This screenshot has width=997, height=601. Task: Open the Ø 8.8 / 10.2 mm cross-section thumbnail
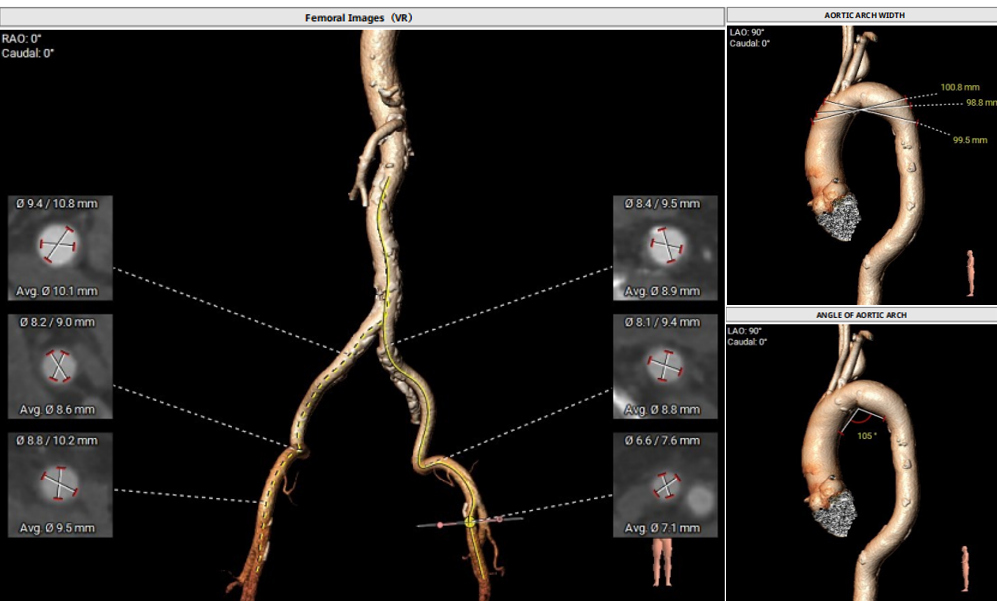pyautogui.click(x=59, y=485)
